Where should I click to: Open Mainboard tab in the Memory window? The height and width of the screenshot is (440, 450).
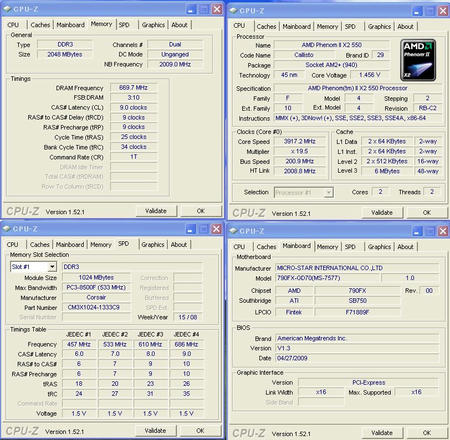[x=71, y=25]
